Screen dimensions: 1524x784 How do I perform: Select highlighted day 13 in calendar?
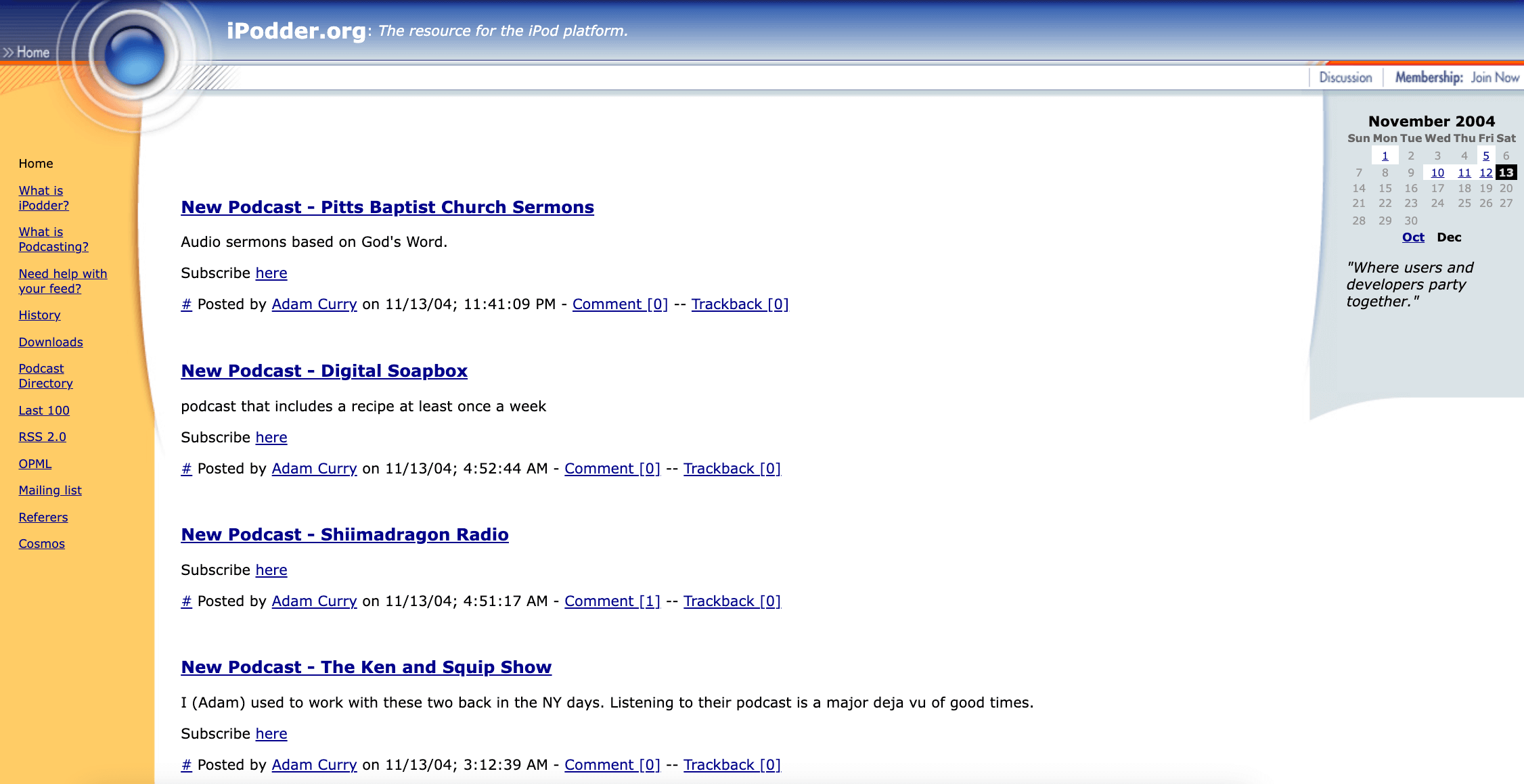pyautogui.click(x=1506, y=172)
